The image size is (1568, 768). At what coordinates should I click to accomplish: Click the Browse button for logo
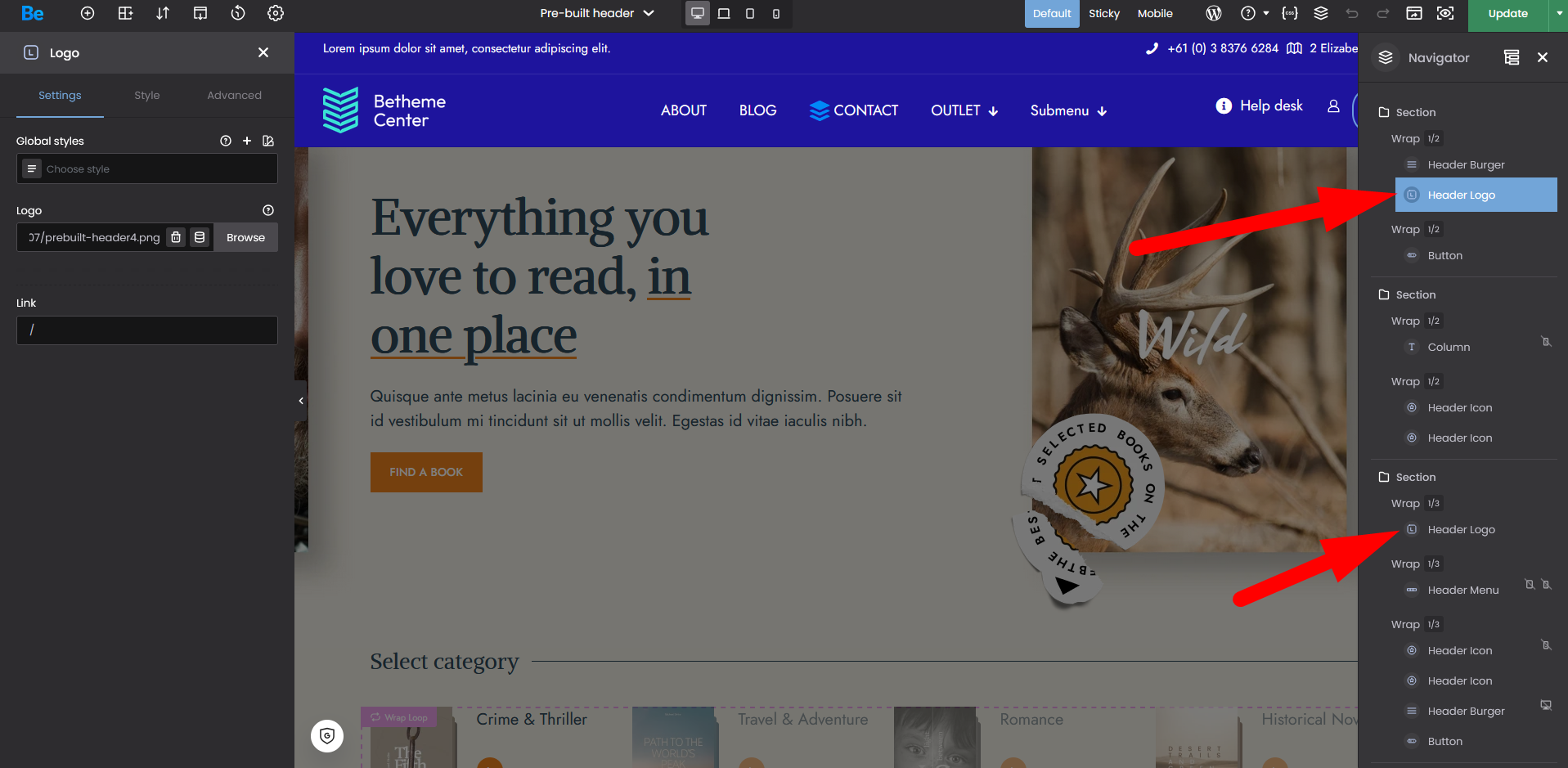pos(245,237)
